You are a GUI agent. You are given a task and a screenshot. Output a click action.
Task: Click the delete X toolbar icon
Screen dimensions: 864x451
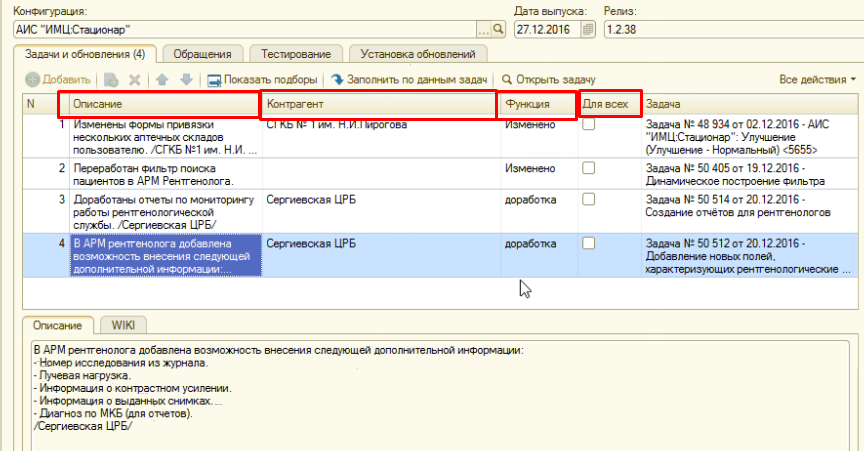pos(134,80)
